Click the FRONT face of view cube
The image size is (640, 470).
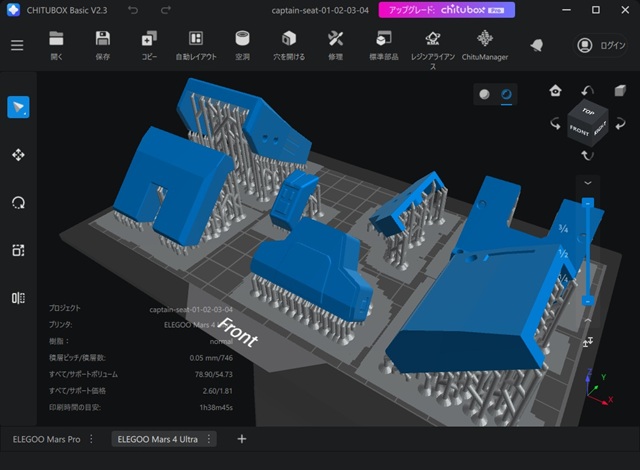(579, 131)
